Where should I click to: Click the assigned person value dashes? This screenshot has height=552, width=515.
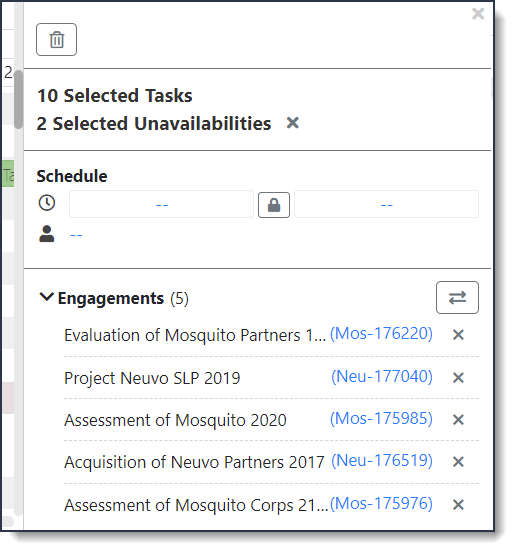(76, 235)
